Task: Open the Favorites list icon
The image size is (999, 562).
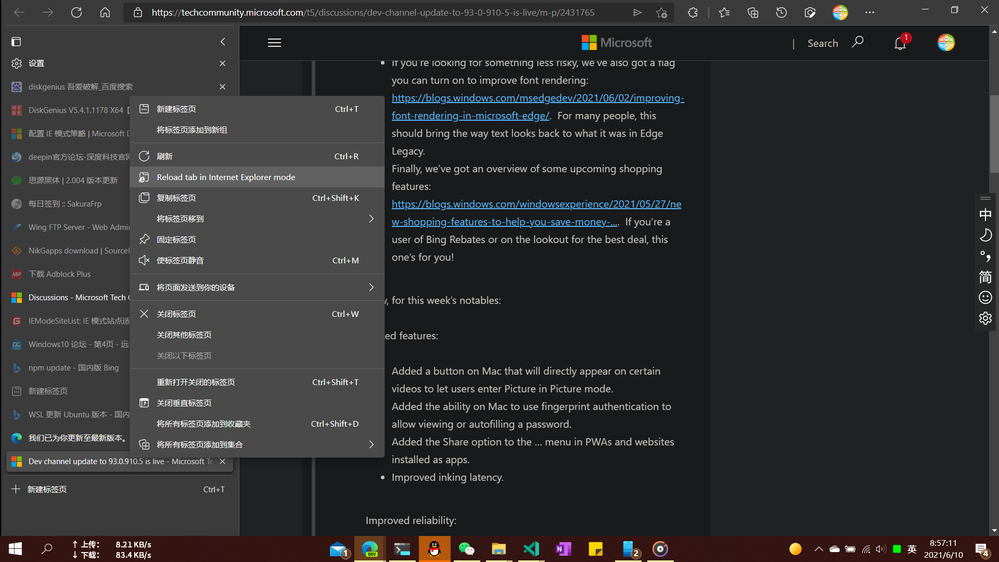Action: point(724,12)
